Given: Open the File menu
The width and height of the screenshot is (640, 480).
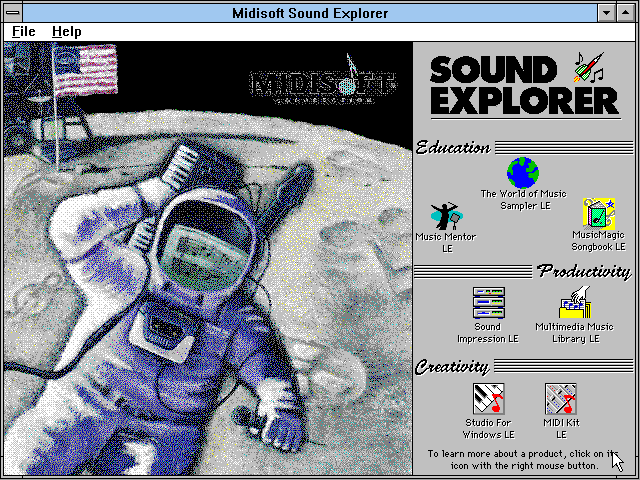Looking at the screenshot, I should click(24, 31).
